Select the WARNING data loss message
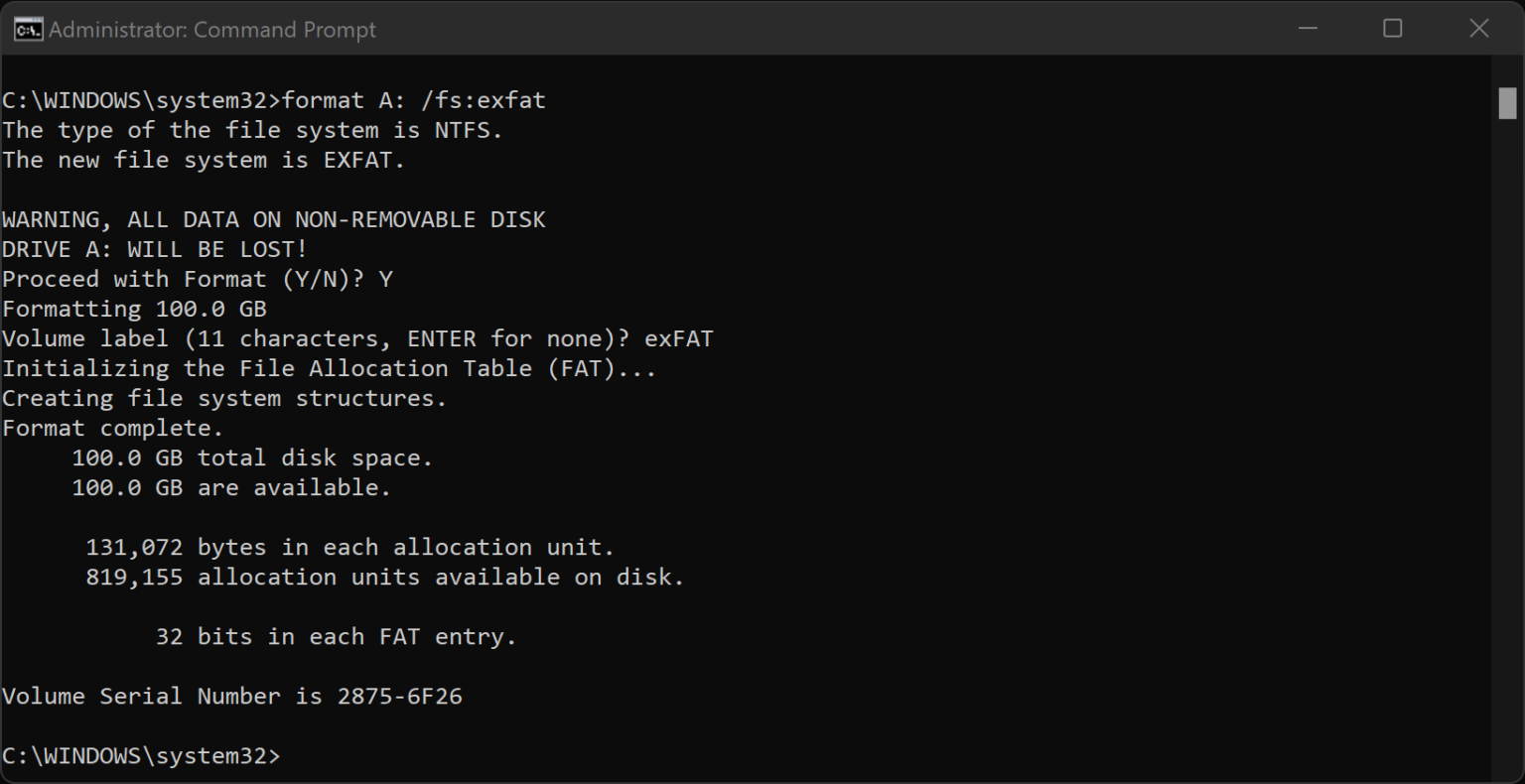 [273, 218]
